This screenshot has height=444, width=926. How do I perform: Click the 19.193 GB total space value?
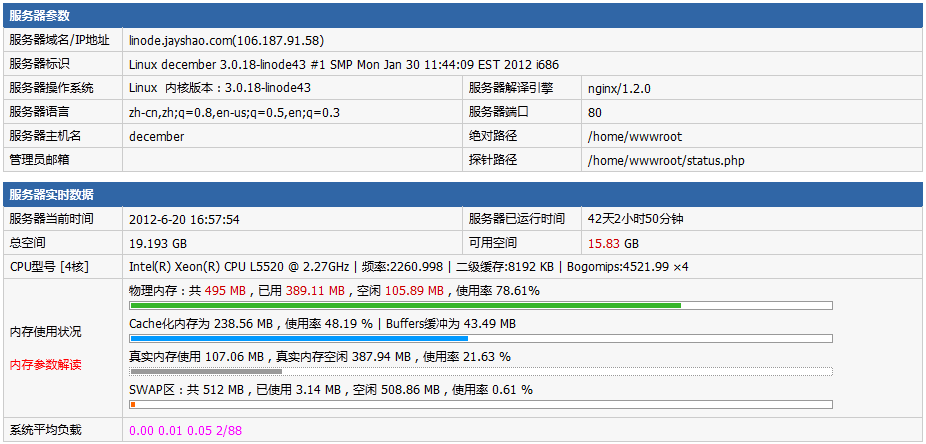[x=158, y=243]
